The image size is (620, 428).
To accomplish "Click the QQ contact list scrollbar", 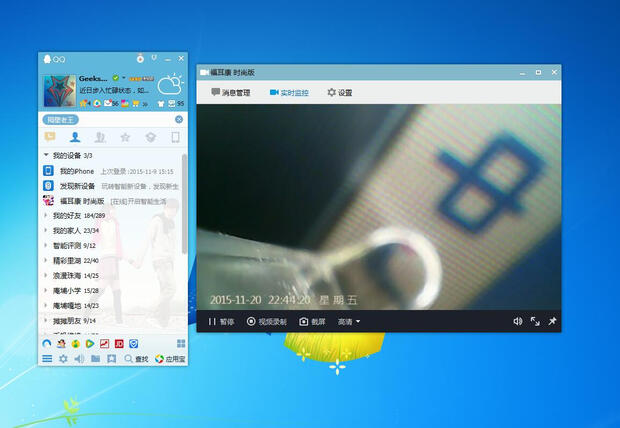I will [184, 204].
